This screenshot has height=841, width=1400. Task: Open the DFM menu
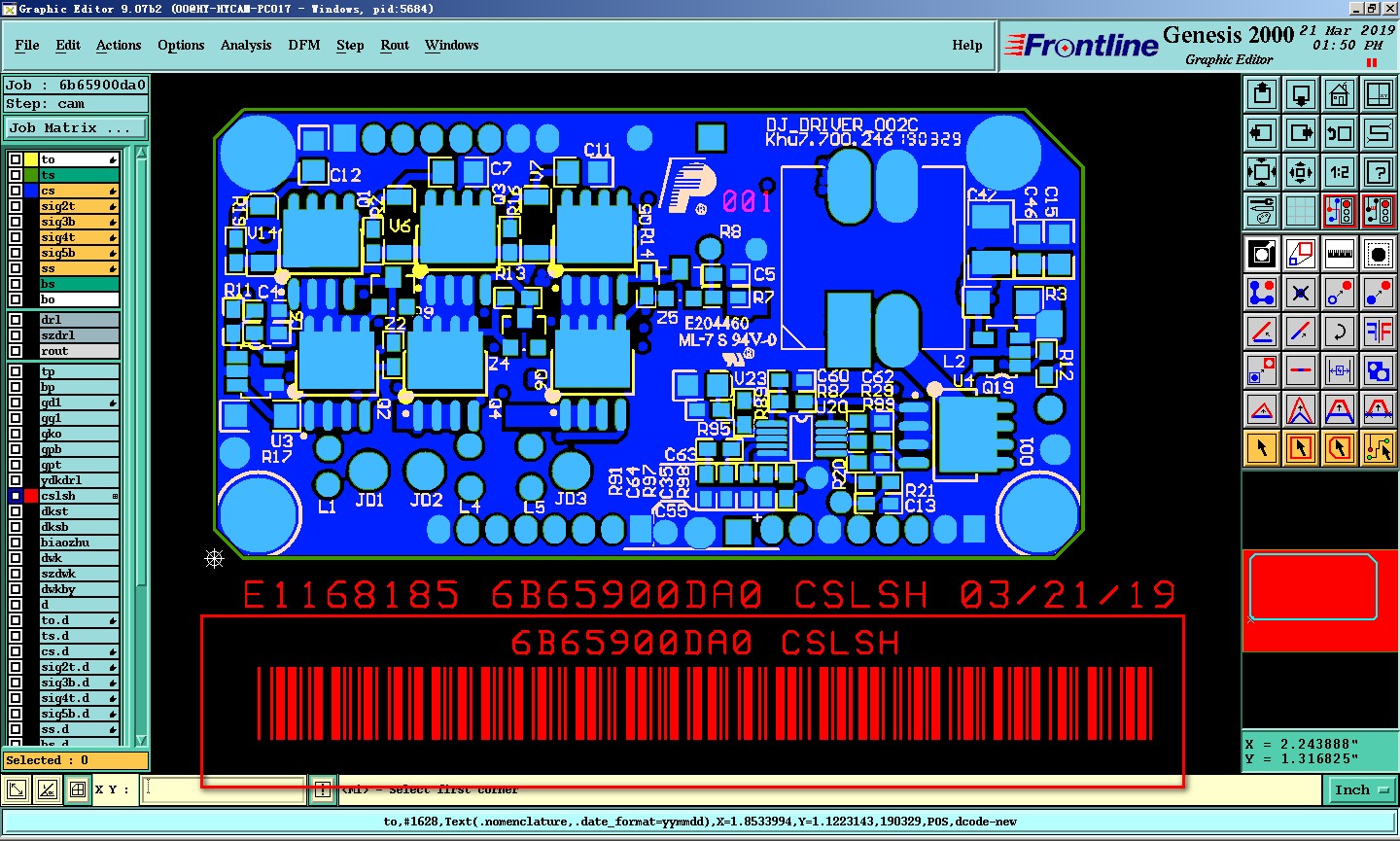(x=304, y=46)
